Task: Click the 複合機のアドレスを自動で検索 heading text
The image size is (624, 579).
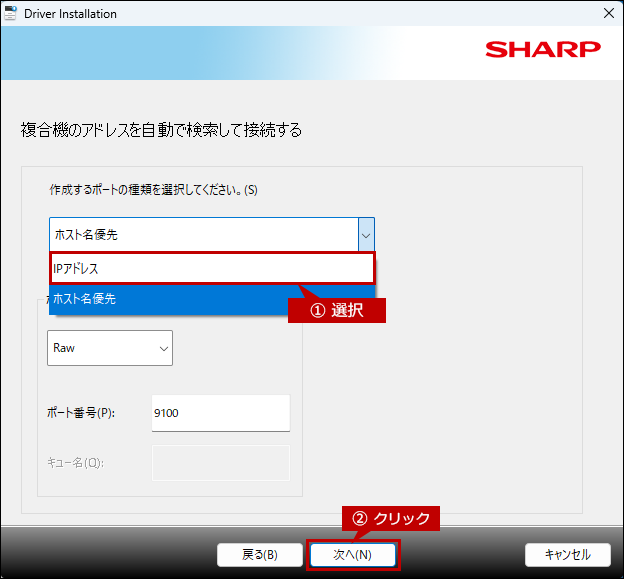Action: [x=161, y=130]
